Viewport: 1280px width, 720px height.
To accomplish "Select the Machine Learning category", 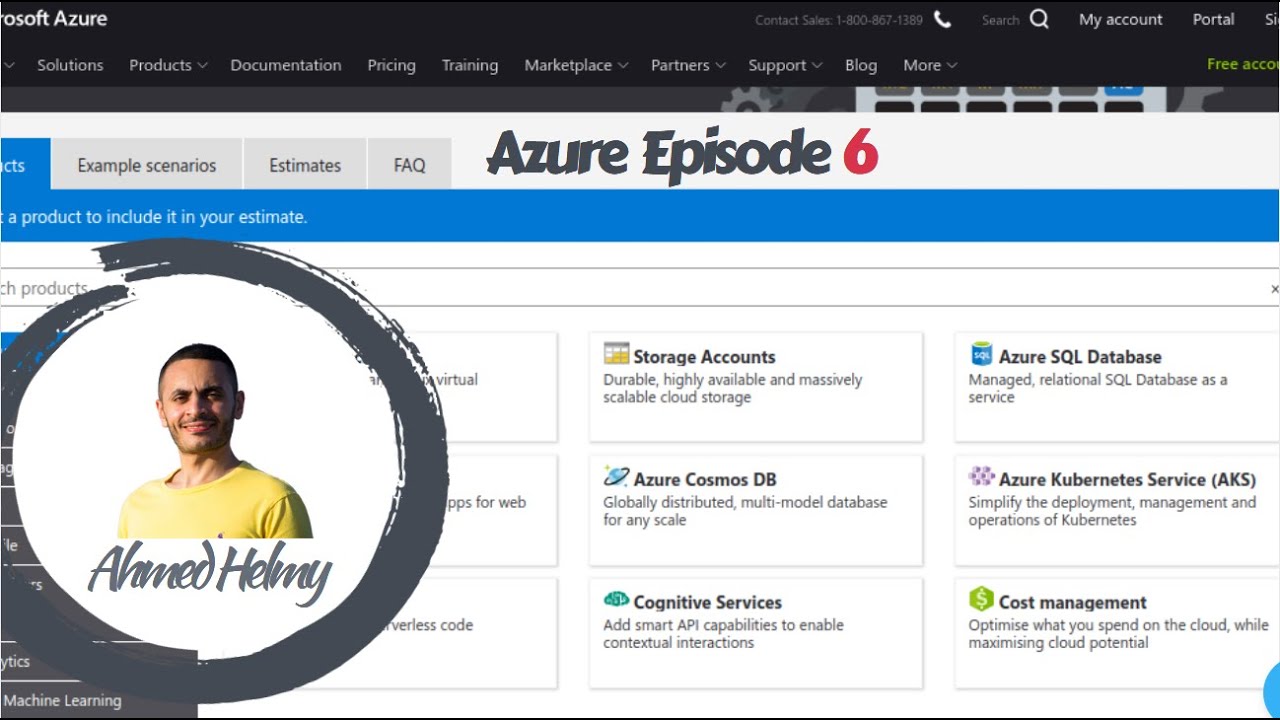I will click(62, 701).
